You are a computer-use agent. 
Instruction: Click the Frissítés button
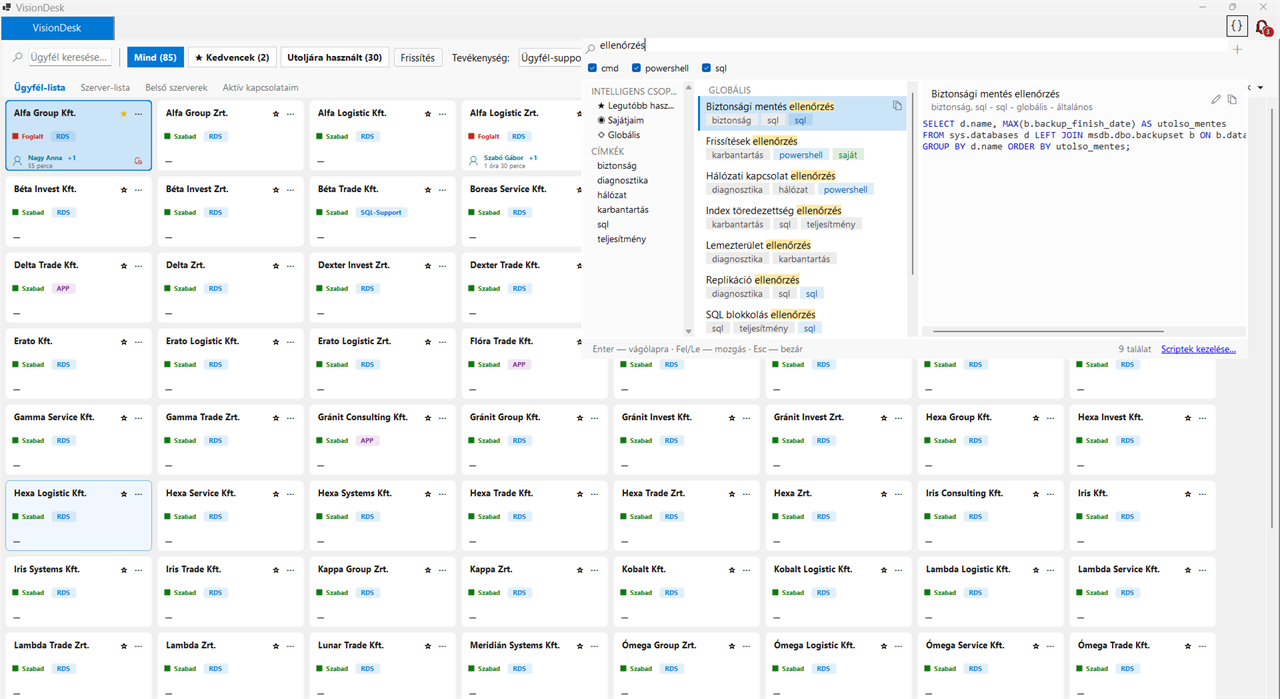tap(417, 58)
